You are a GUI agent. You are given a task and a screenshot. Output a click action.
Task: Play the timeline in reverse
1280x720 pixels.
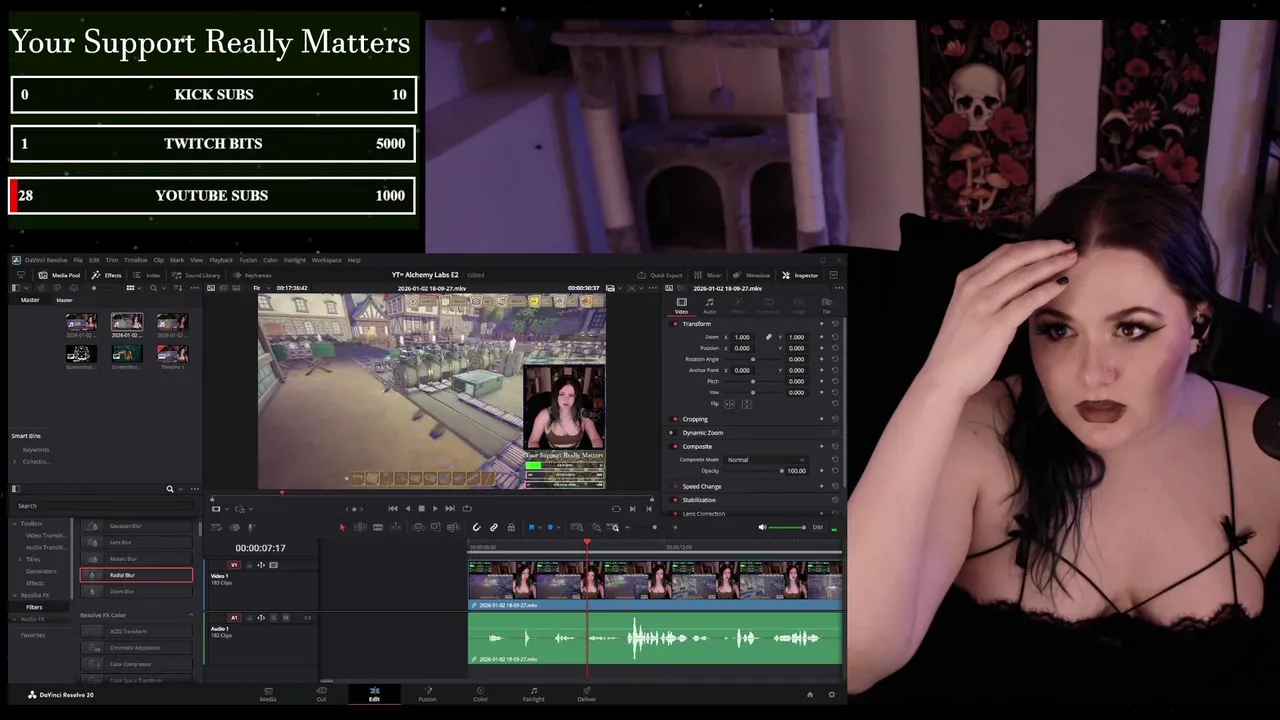click(407, 508)
